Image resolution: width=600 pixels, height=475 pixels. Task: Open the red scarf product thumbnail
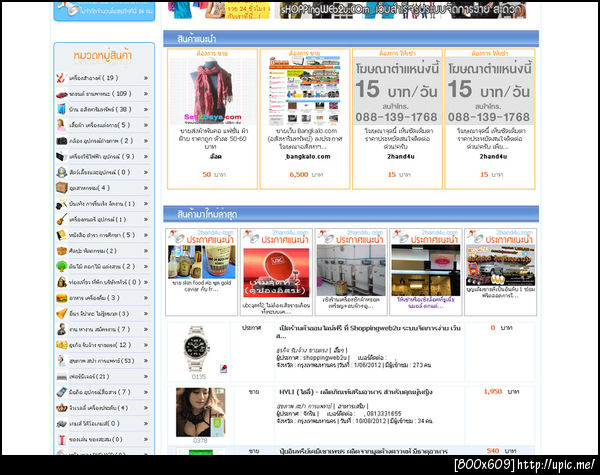click(x=212, y=91)
